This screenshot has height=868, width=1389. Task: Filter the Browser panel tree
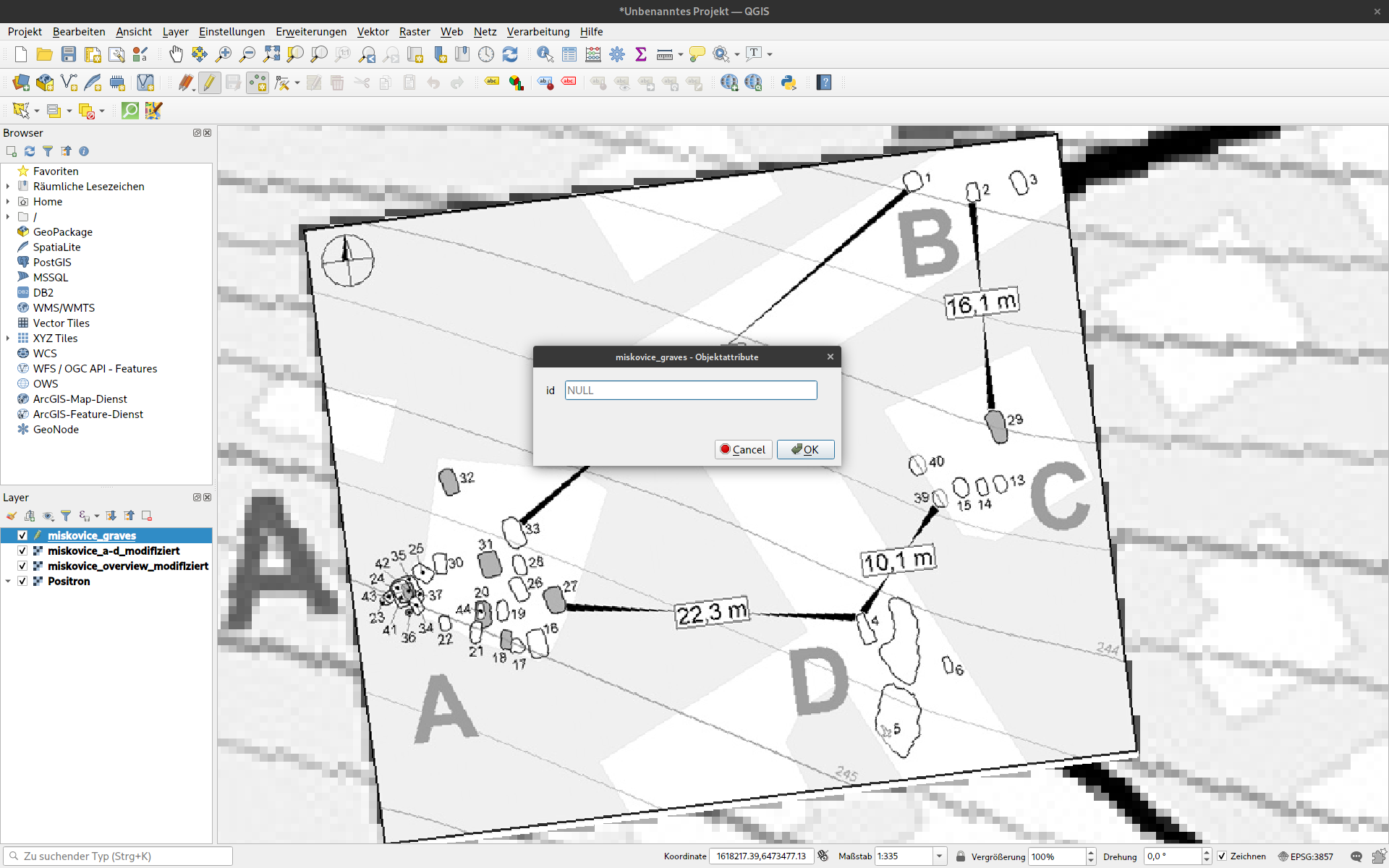pyautogui.click(x=48, y=151)
